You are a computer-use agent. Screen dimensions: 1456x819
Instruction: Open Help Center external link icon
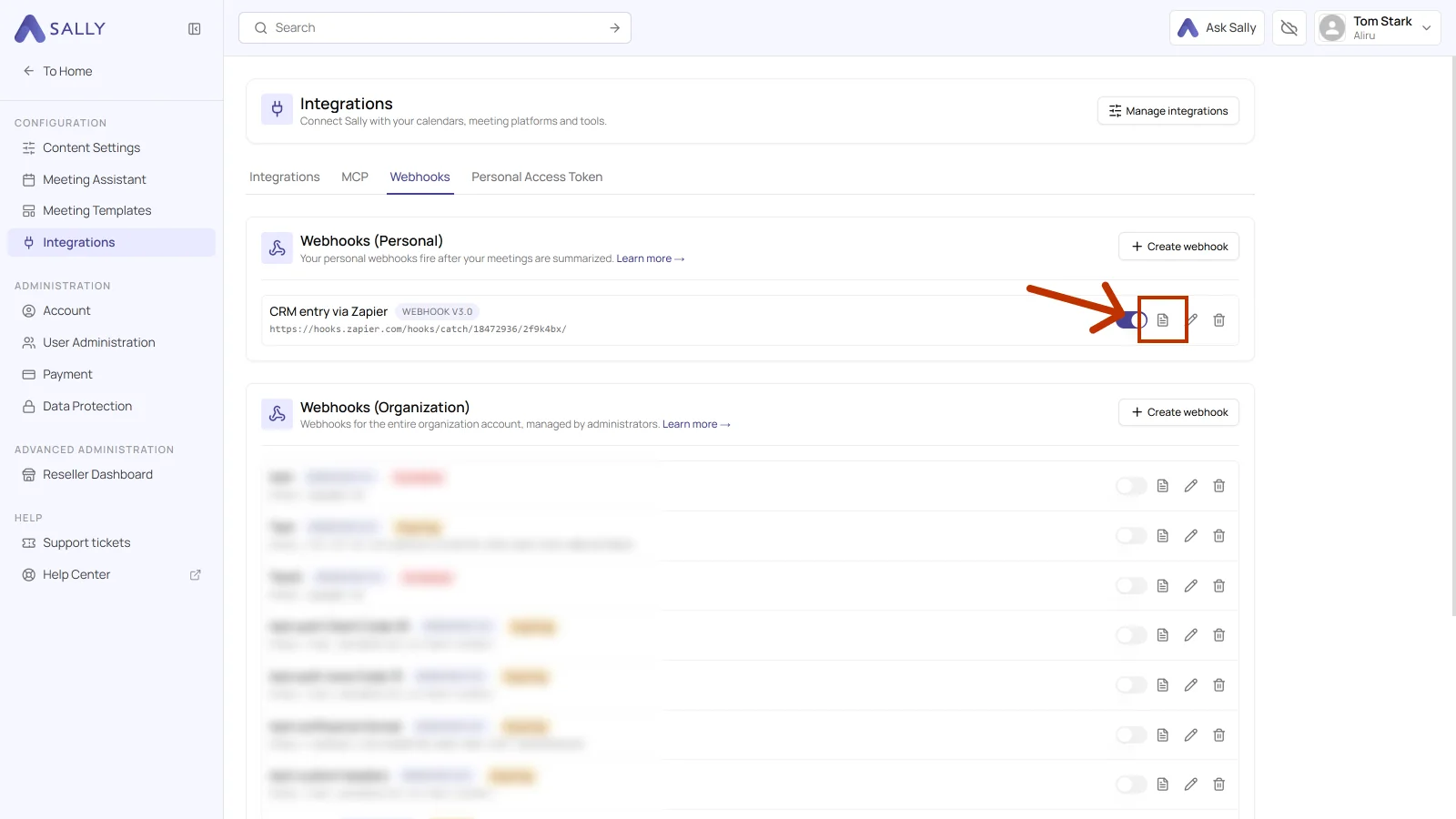point(195,575)
